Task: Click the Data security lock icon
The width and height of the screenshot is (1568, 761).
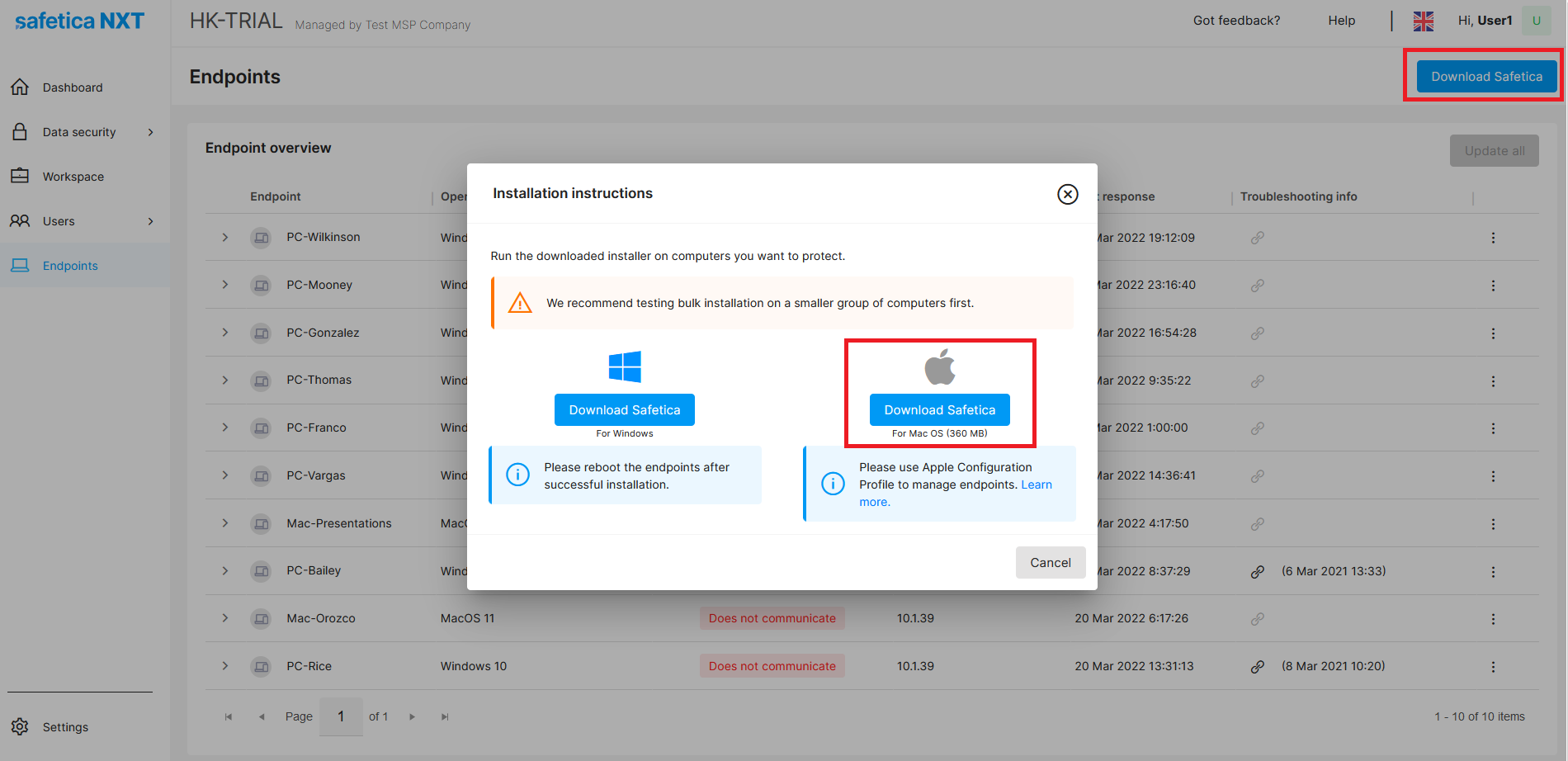Action: tap(20, 131)
